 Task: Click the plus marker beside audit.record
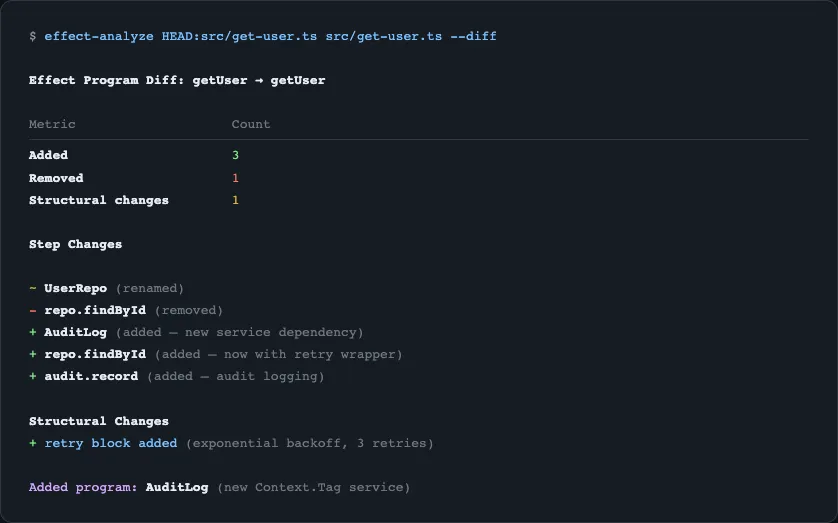(33, 377)
